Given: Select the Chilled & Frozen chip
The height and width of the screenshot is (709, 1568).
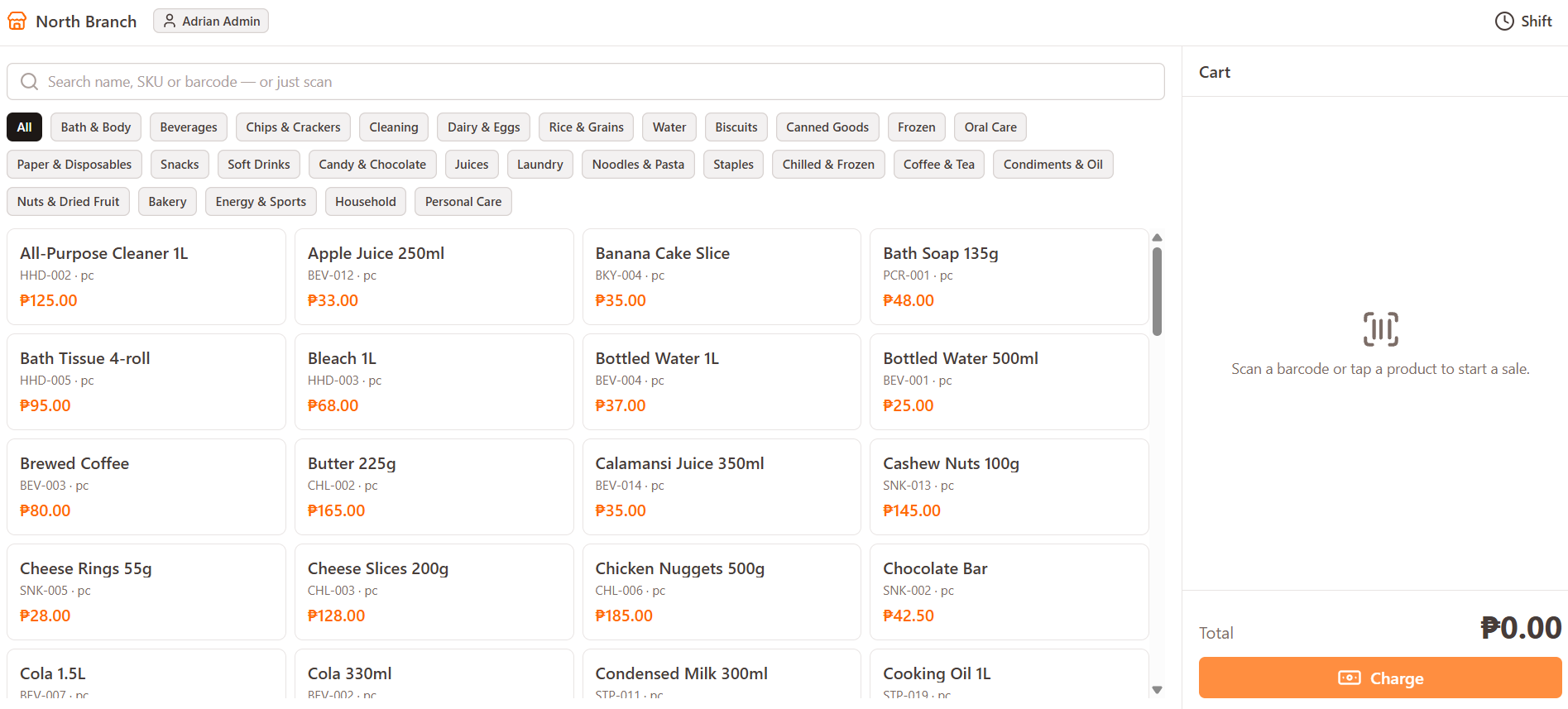Looking at the screenshot, I should point(828,165).
